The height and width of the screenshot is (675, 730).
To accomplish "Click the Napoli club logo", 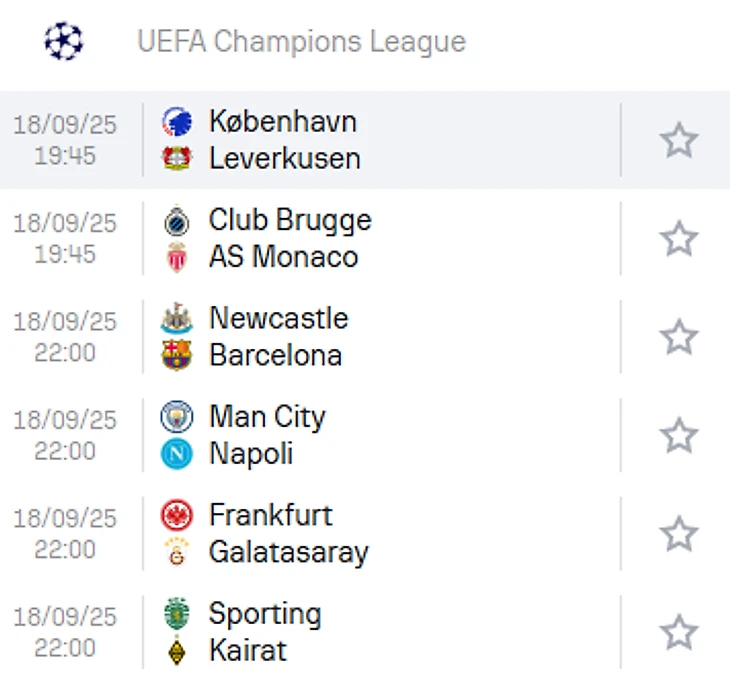I will tap(177, 454).
